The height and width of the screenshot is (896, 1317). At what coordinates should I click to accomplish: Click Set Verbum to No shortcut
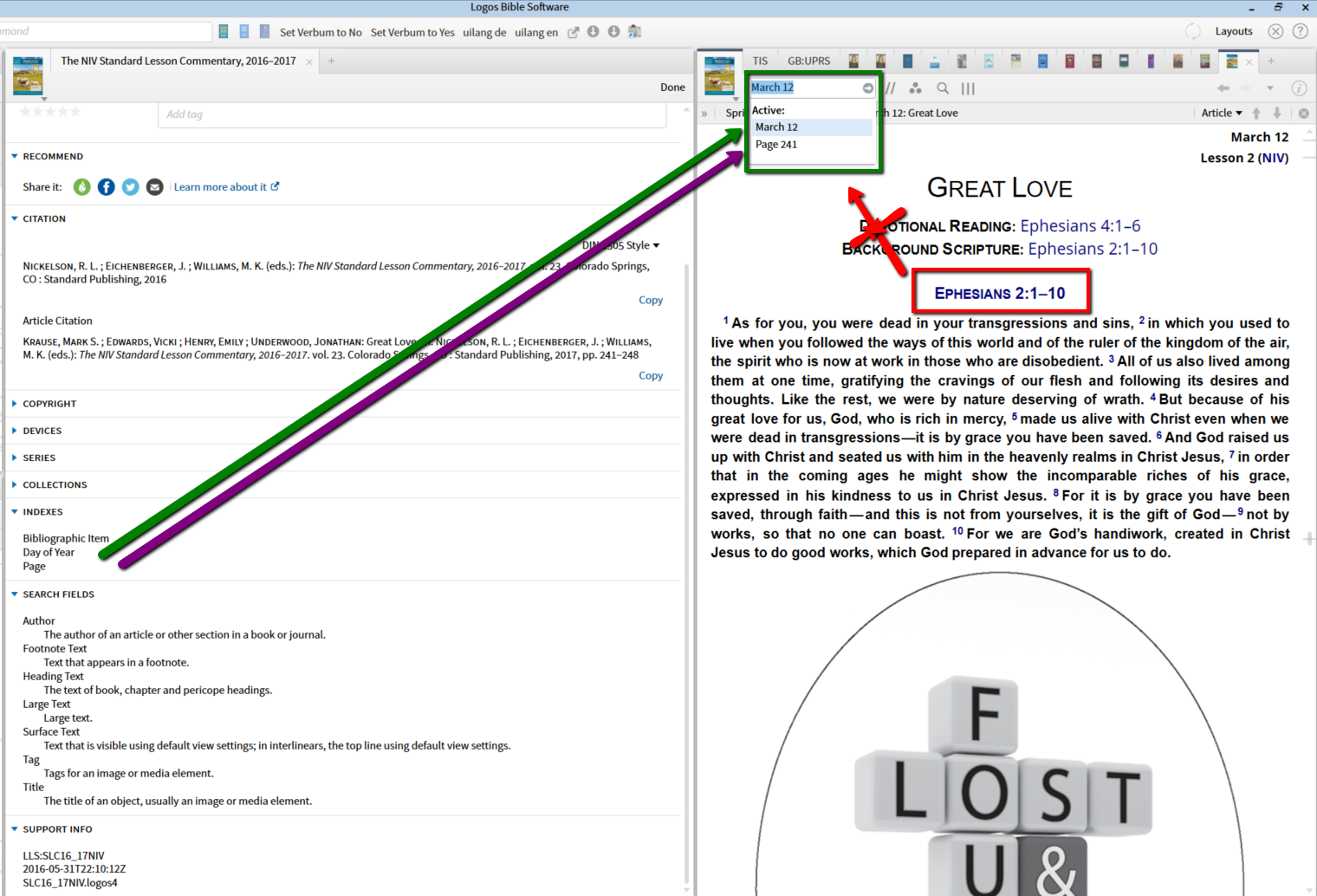[x=321, y=33]
